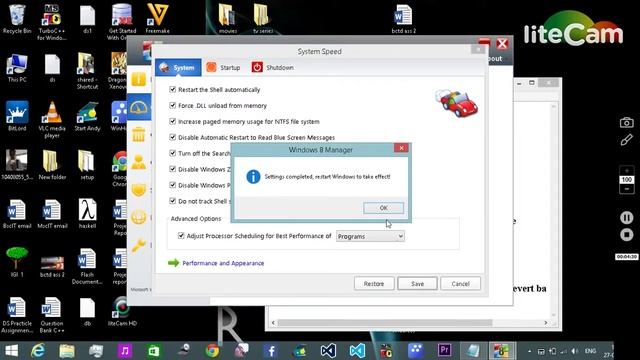
Task: Select the Cleaner trash bin sidebar icon
Action: 139,134
